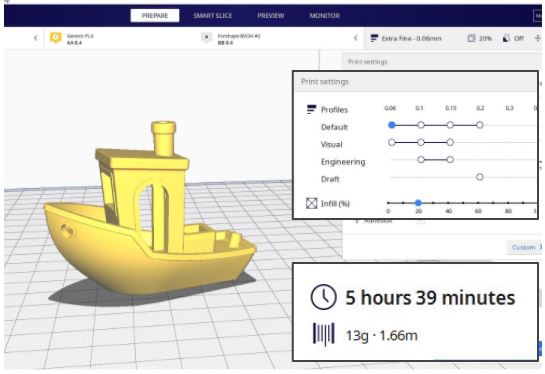Select Default profile at 0.06 layer height
The image size is (545, 374).
tap(392, 125)
